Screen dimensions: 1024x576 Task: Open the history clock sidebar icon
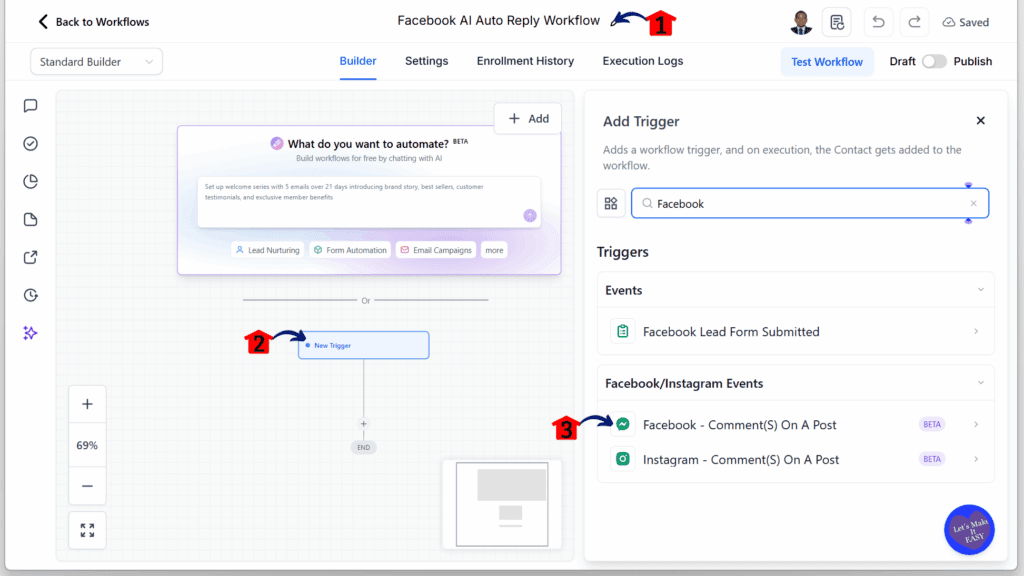pos(30,295)
